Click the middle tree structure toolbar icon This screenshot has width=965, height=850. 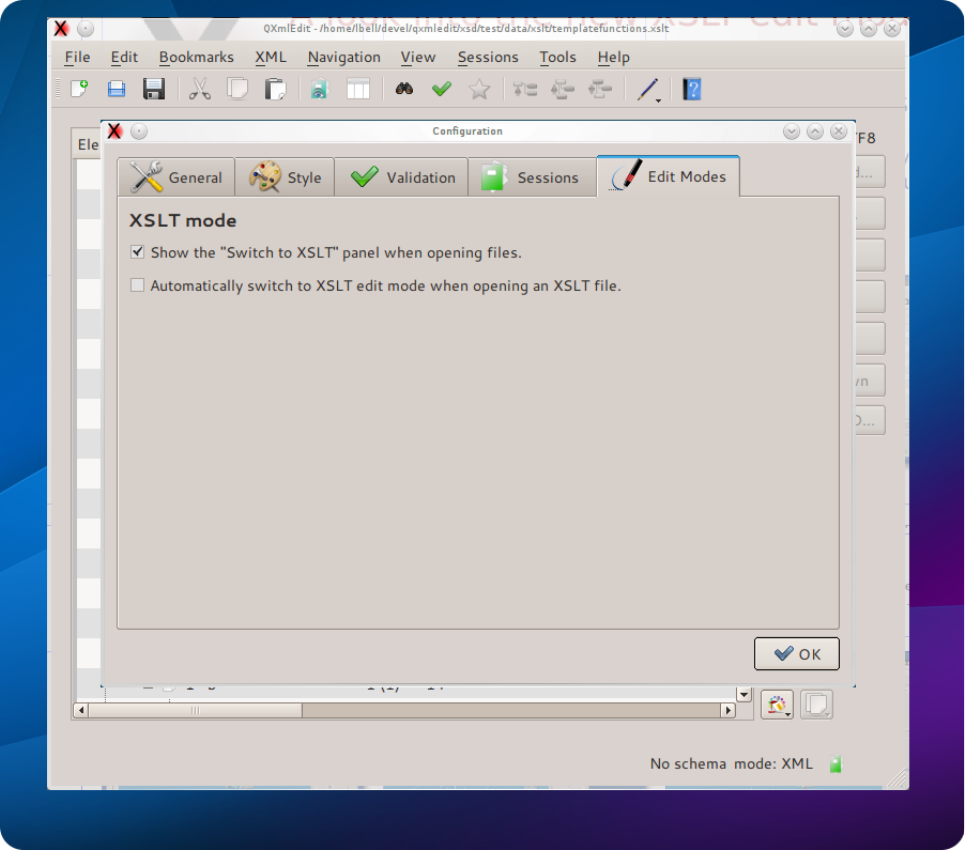tap(562, 90)
